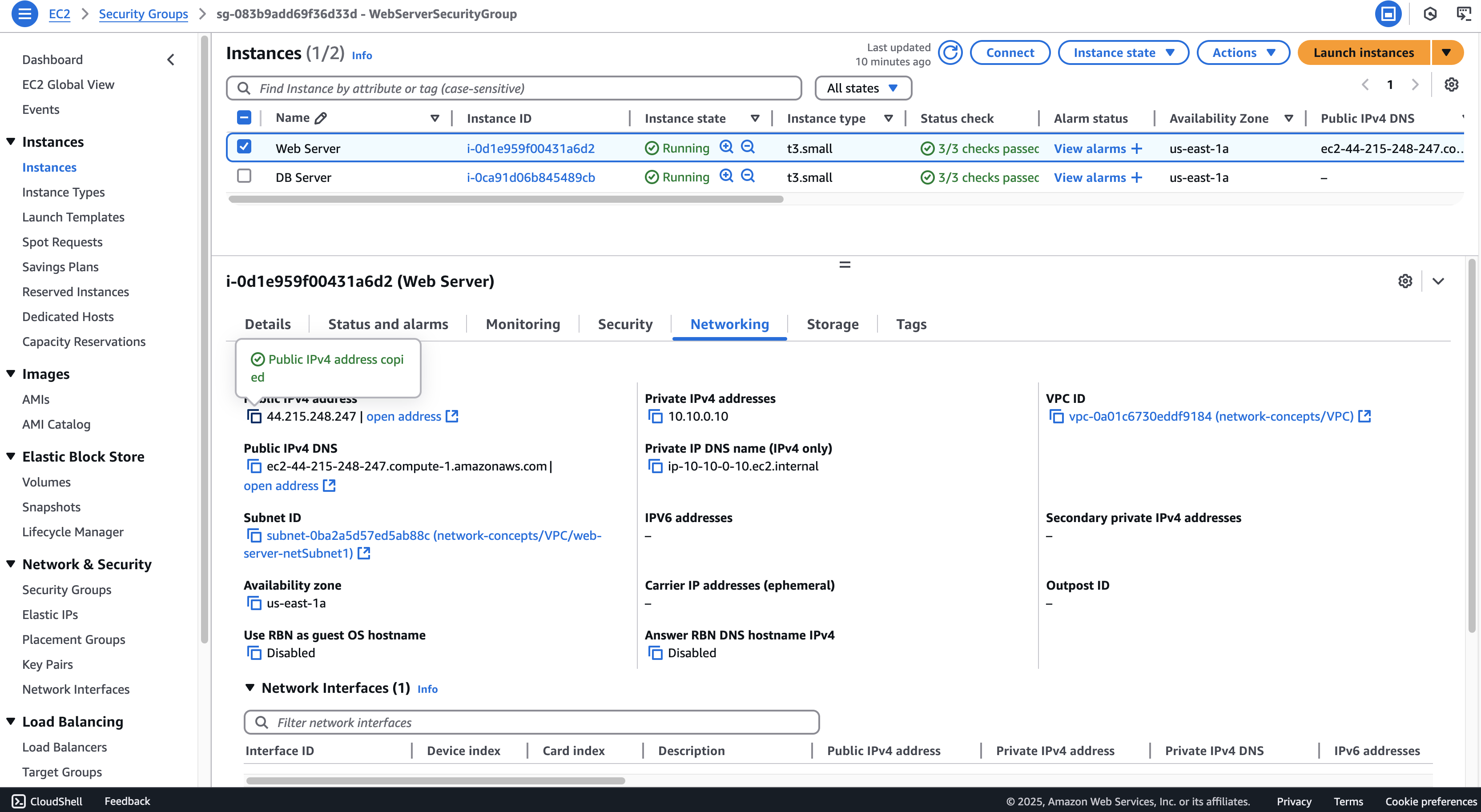Focus the Filter network interfaces field
The width and height of the screenshot is (1481, 812).
[531, 722]
